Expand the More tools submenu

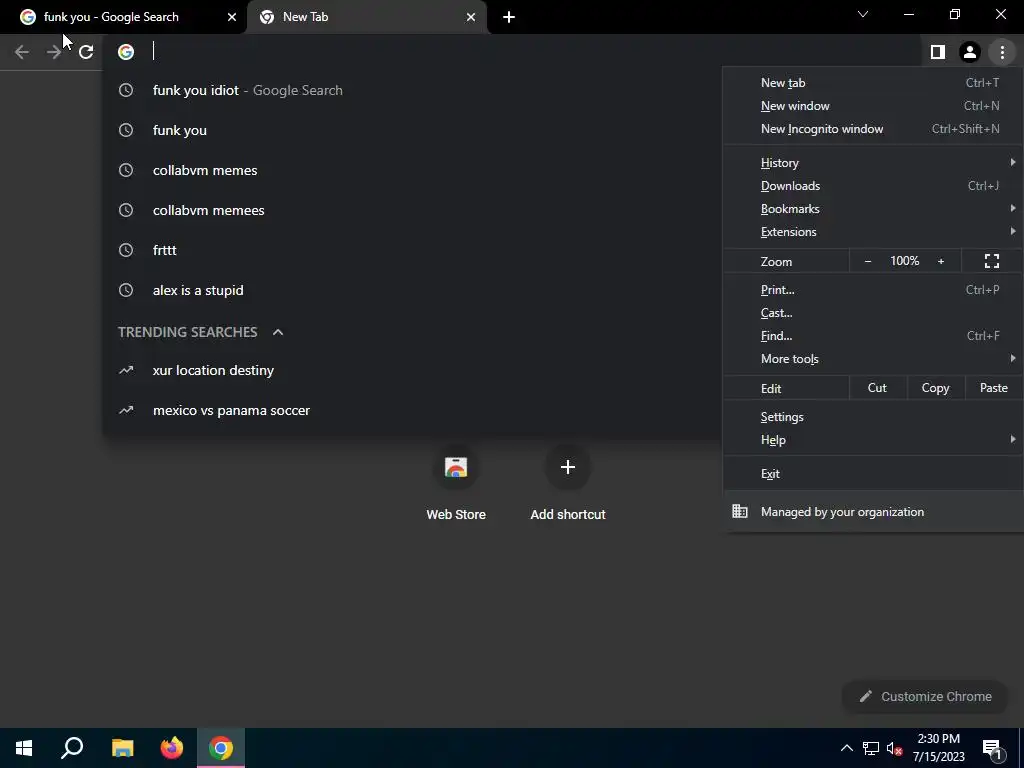(x=873, y=359)
